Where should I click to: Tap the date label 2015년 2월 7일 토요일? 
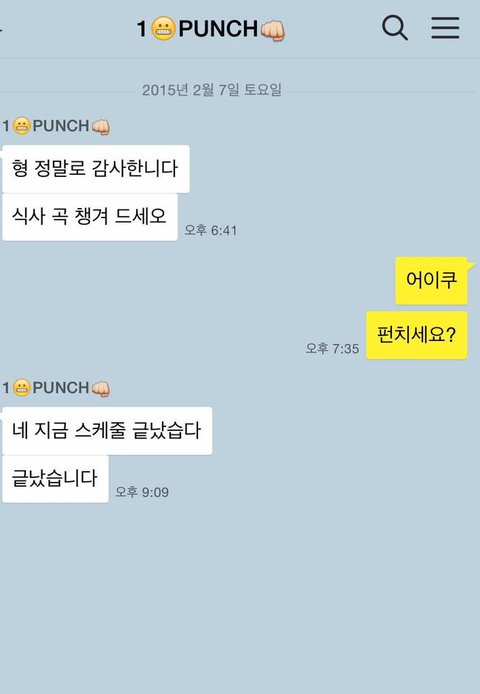(212, 90)
